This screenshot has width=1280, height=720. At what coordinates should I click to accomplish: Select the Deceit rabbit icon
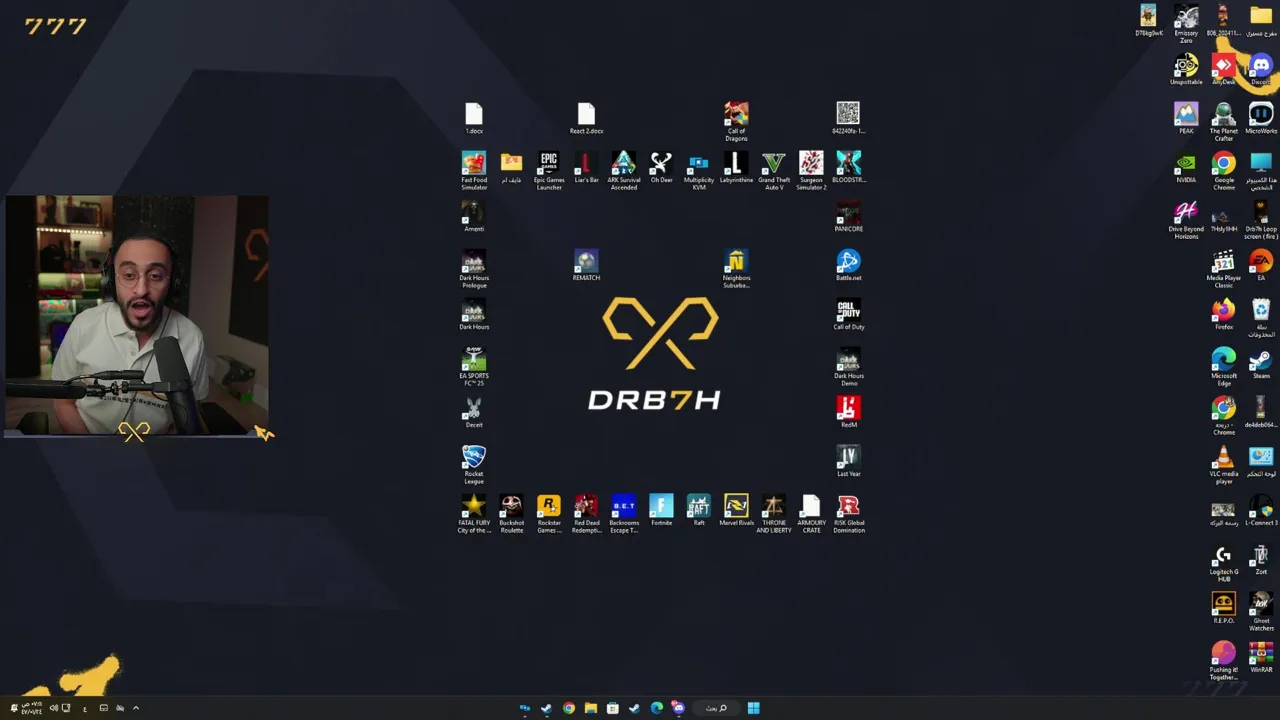(474, 413)
